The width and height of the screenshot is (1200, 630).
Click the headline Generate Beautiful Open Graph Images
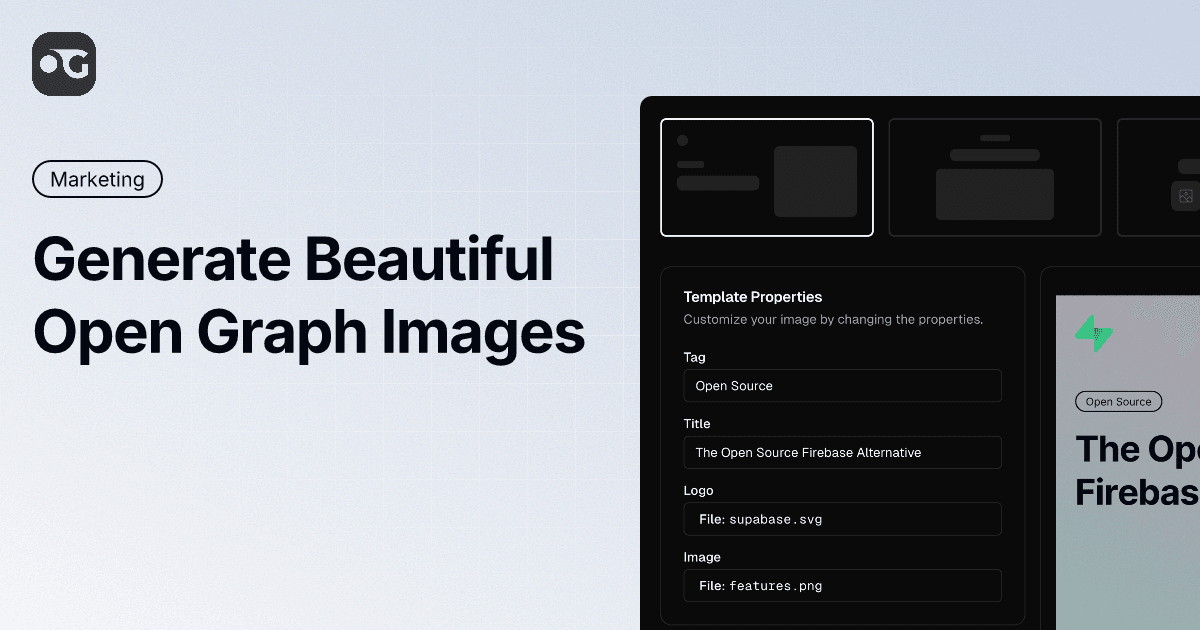[309, 296]
